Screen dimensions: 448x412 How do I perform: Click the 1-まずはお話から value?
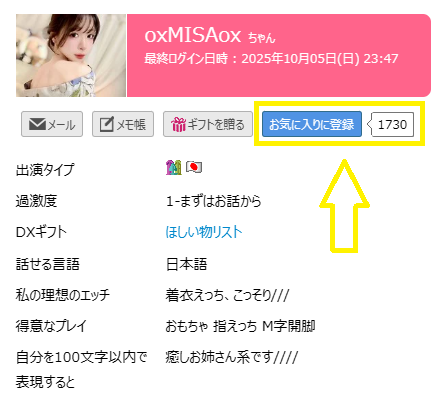point(214,201)
